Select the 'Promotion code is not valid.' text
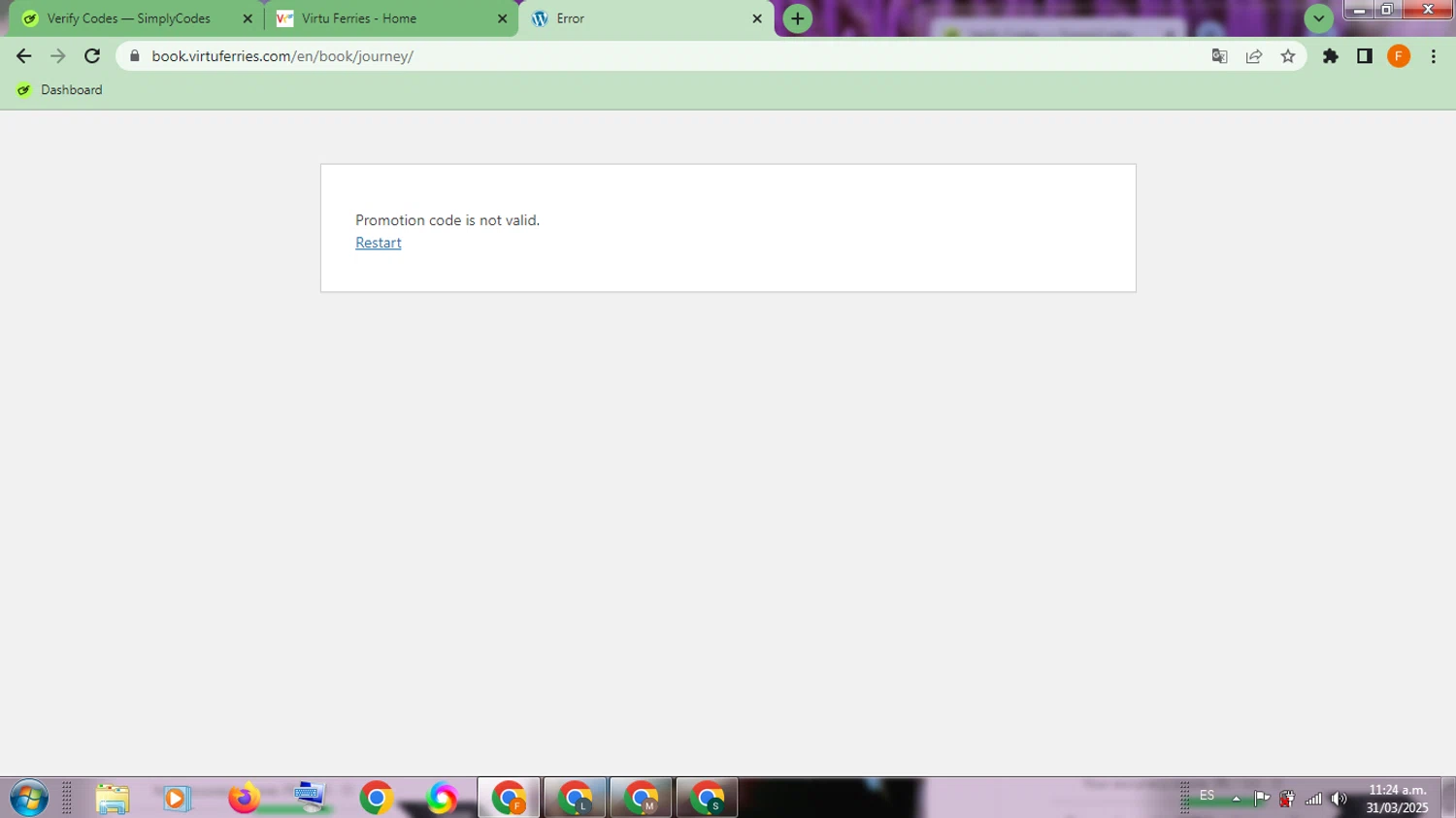 (447, 220)
